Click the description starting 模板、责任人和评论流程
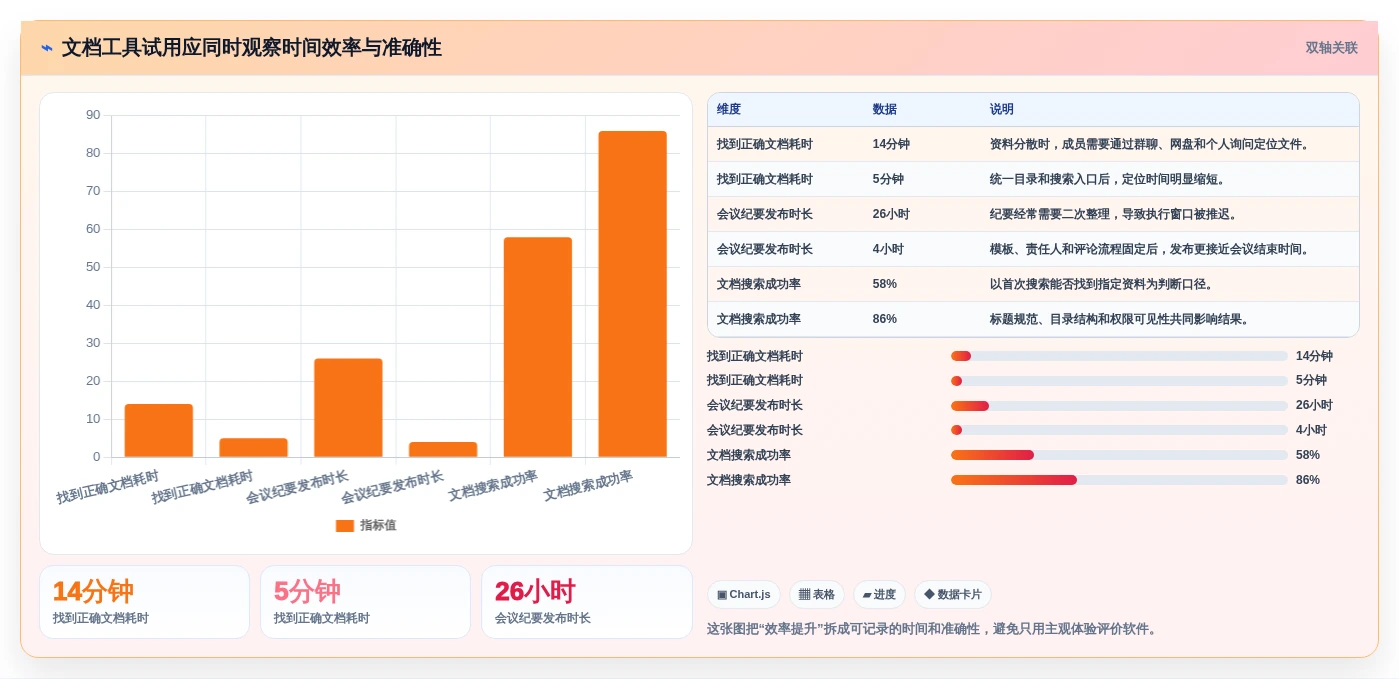1399x679 pixels. 1150,250
